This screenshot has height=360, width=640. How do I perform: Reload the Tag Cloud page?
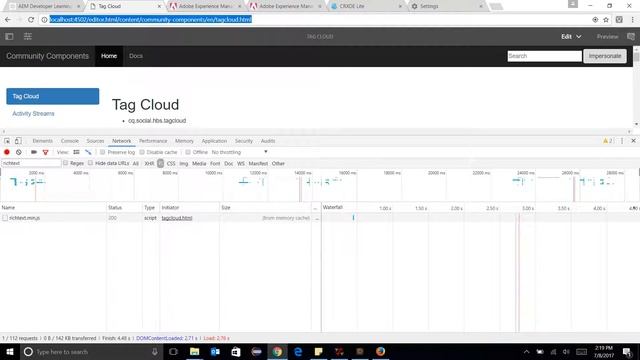31,20
